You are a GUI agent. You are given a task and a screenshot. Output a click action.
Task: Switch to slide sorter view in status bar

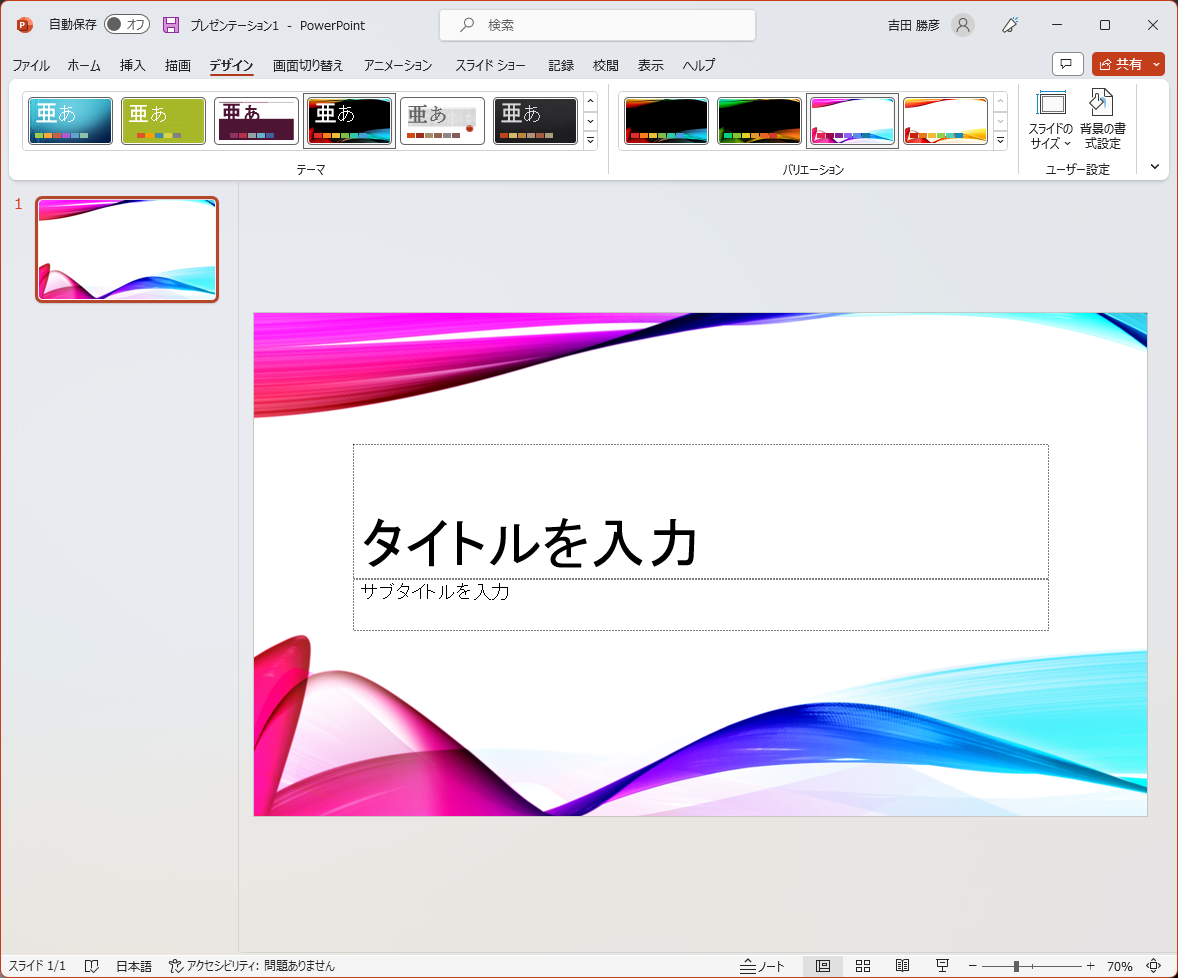[863, 965]
